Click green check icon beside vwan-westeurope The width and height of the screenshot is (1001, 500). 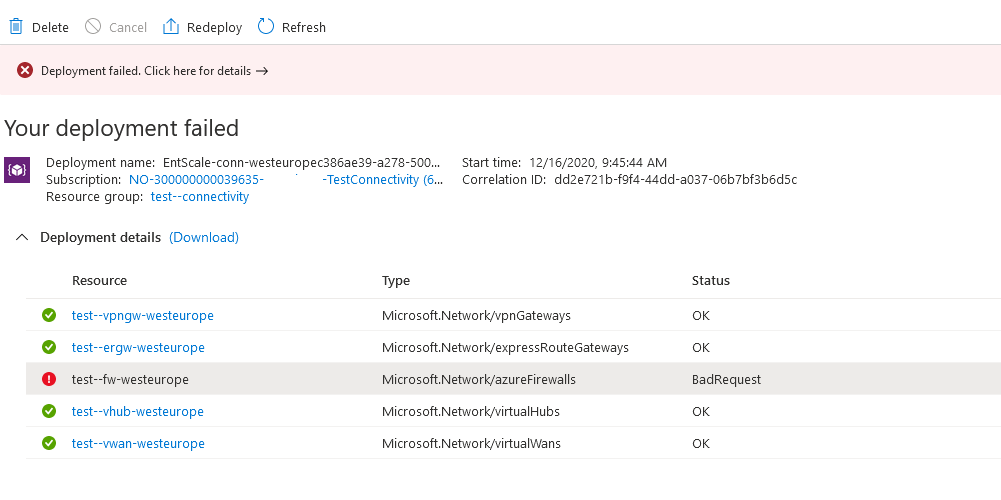(x=49, y=444)
